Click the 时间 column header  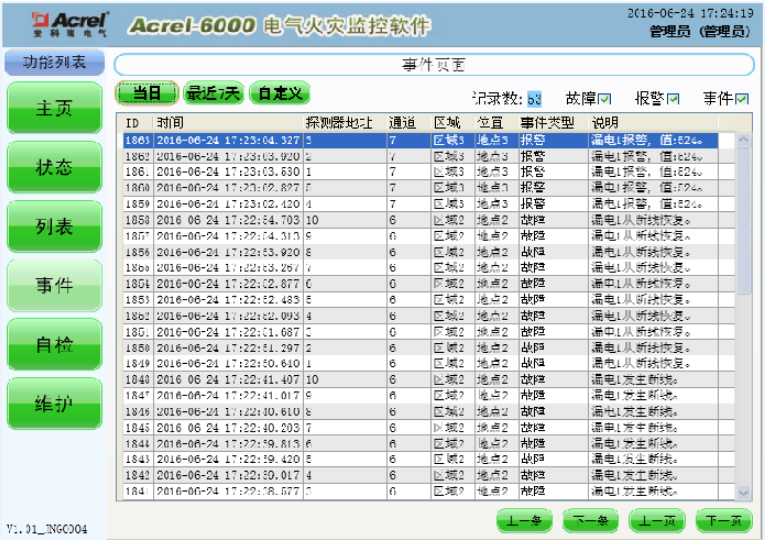coord(228,122)
